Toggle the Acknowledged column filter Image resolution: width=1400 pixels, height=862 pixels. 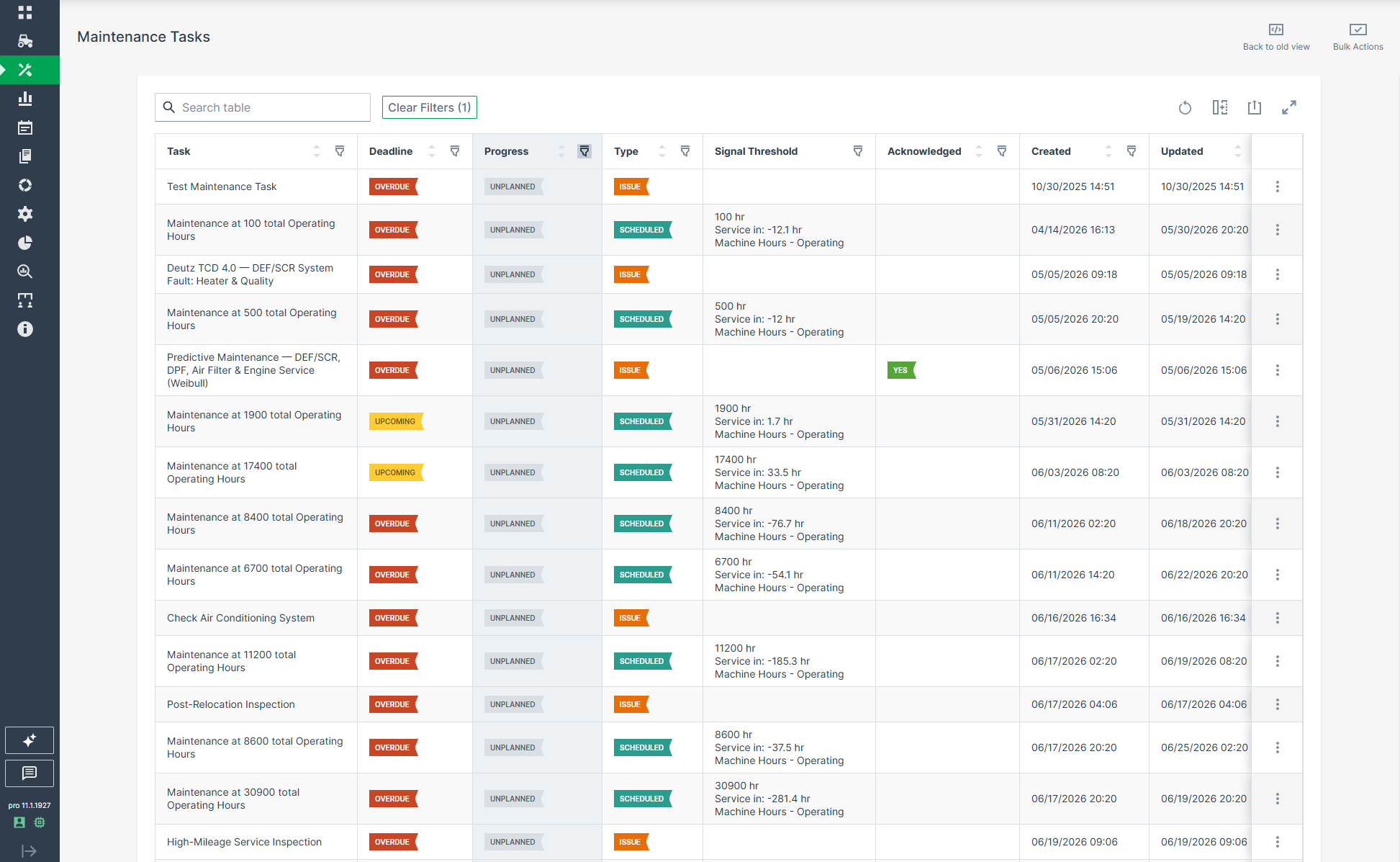click(1002, 151)
